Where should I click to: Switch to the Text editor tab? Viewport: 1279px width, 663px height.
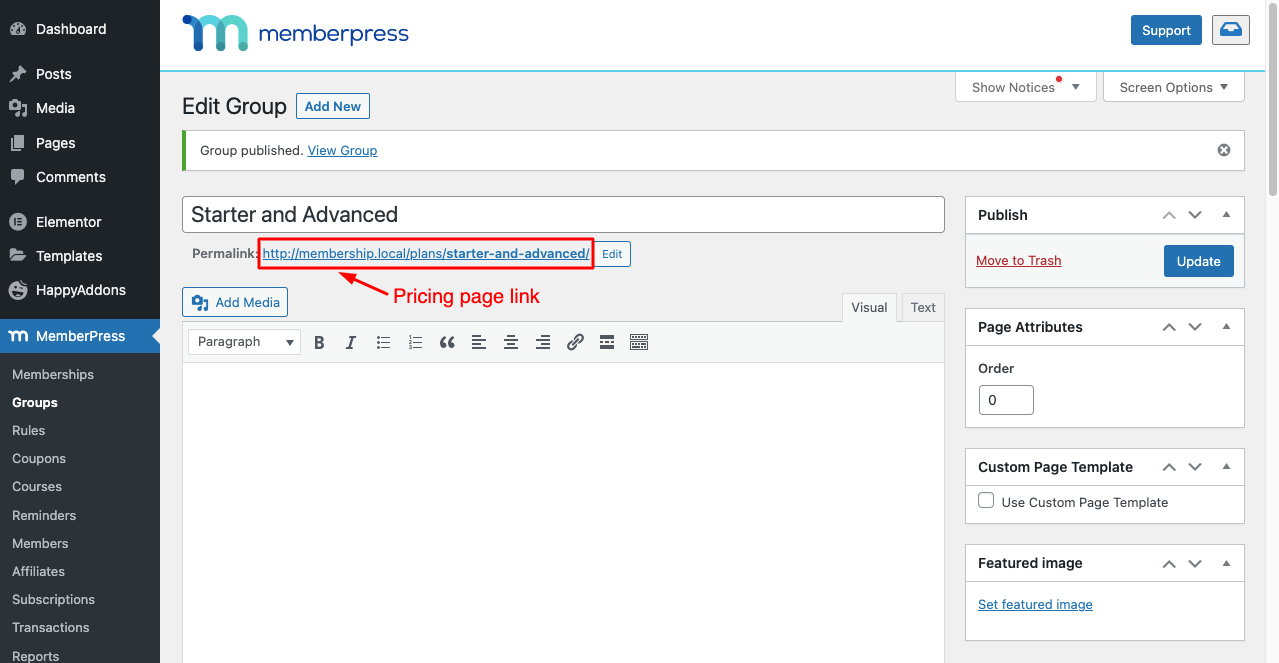[x=923, y=307]
